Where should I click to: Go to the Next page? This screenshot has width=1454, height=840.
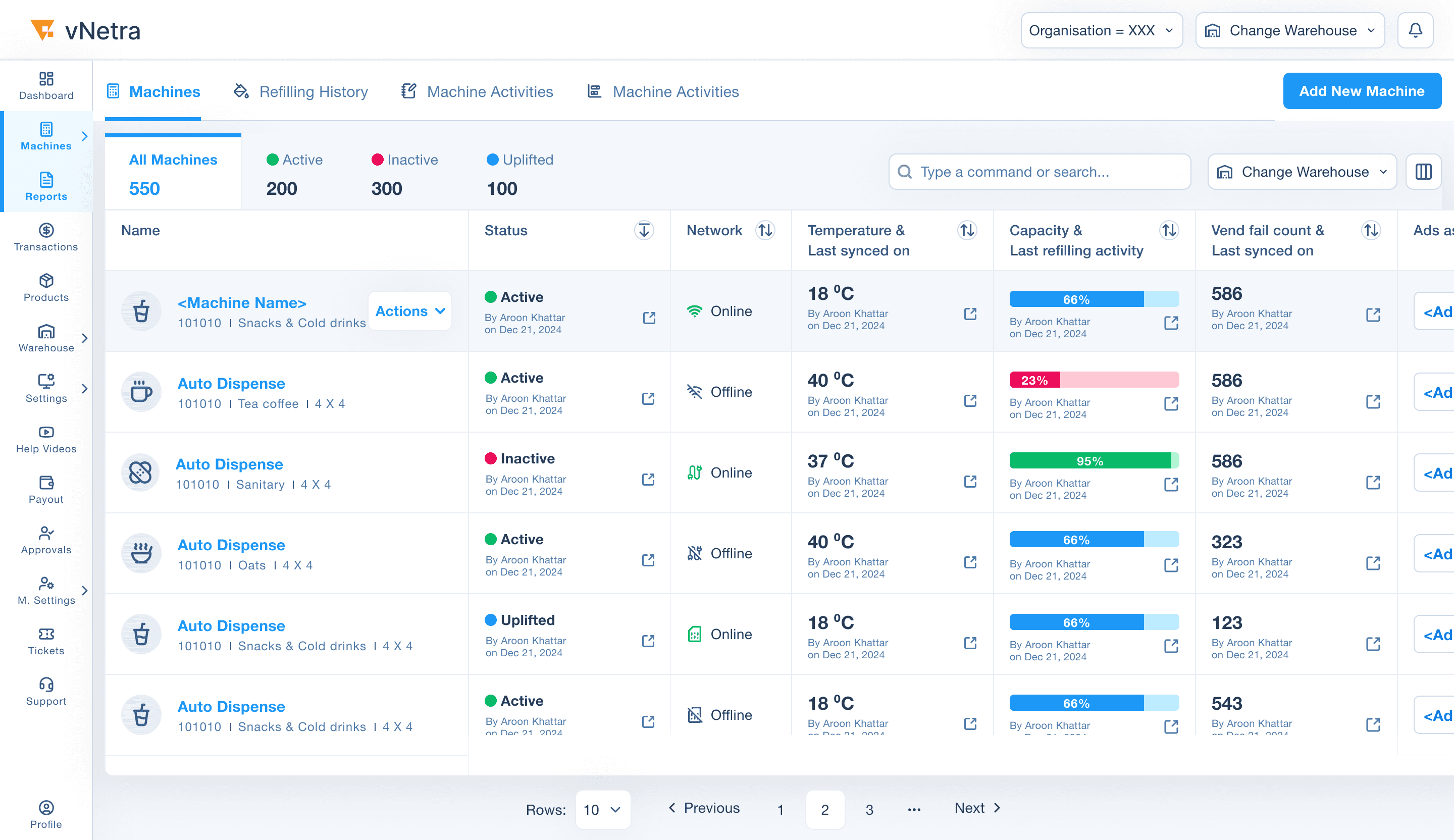click(977, 808)
